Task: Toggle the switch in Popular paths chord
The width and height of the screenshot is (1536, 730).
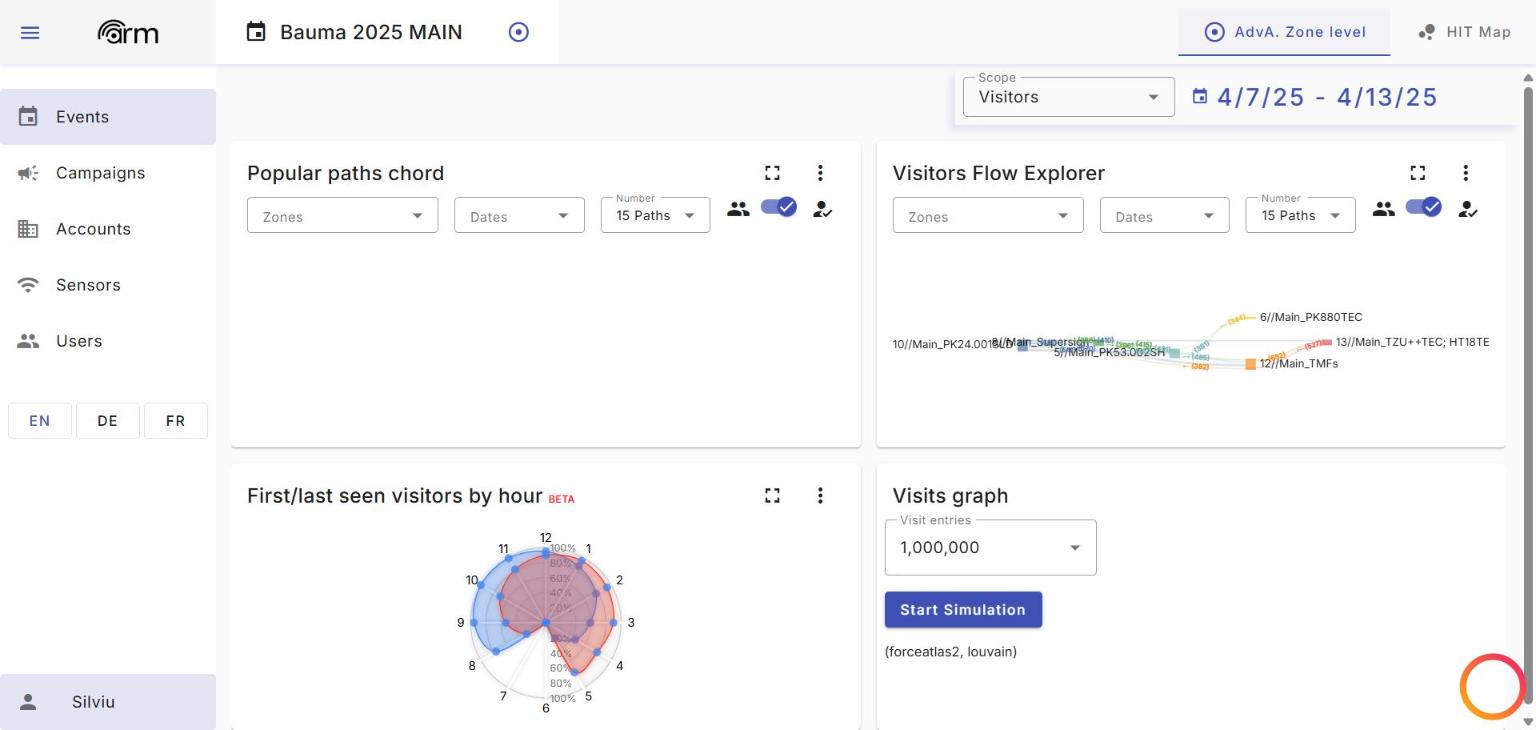Action: point(779,207)
